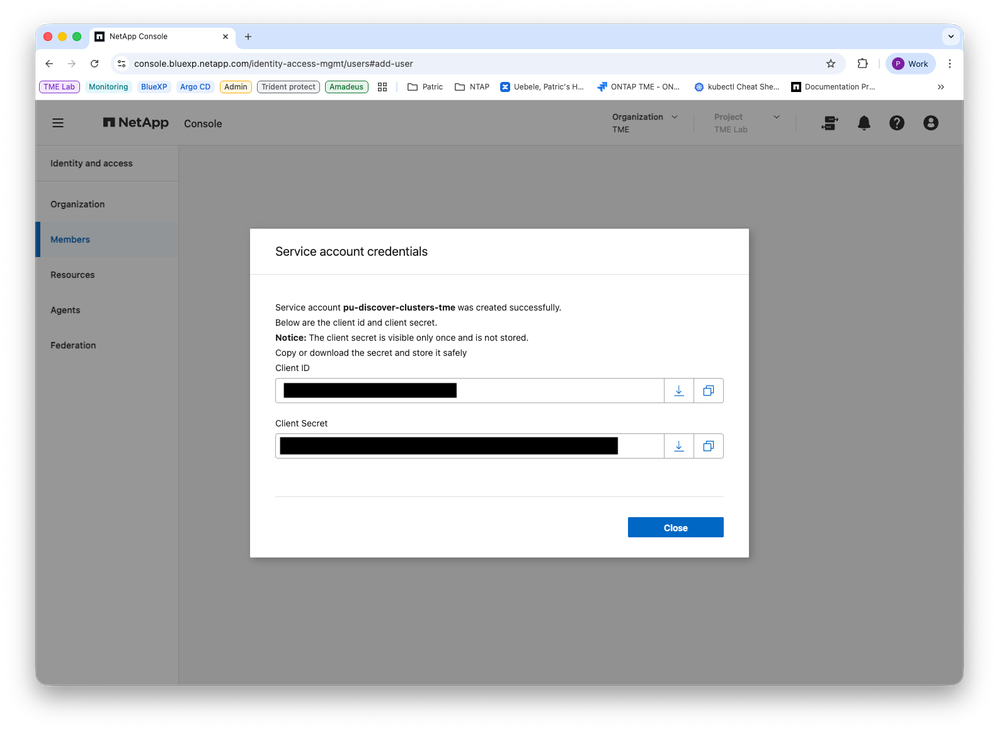Open the Trident protect bookmark
This screenshot has height=732, width=999.
click(x=288, y=87)
